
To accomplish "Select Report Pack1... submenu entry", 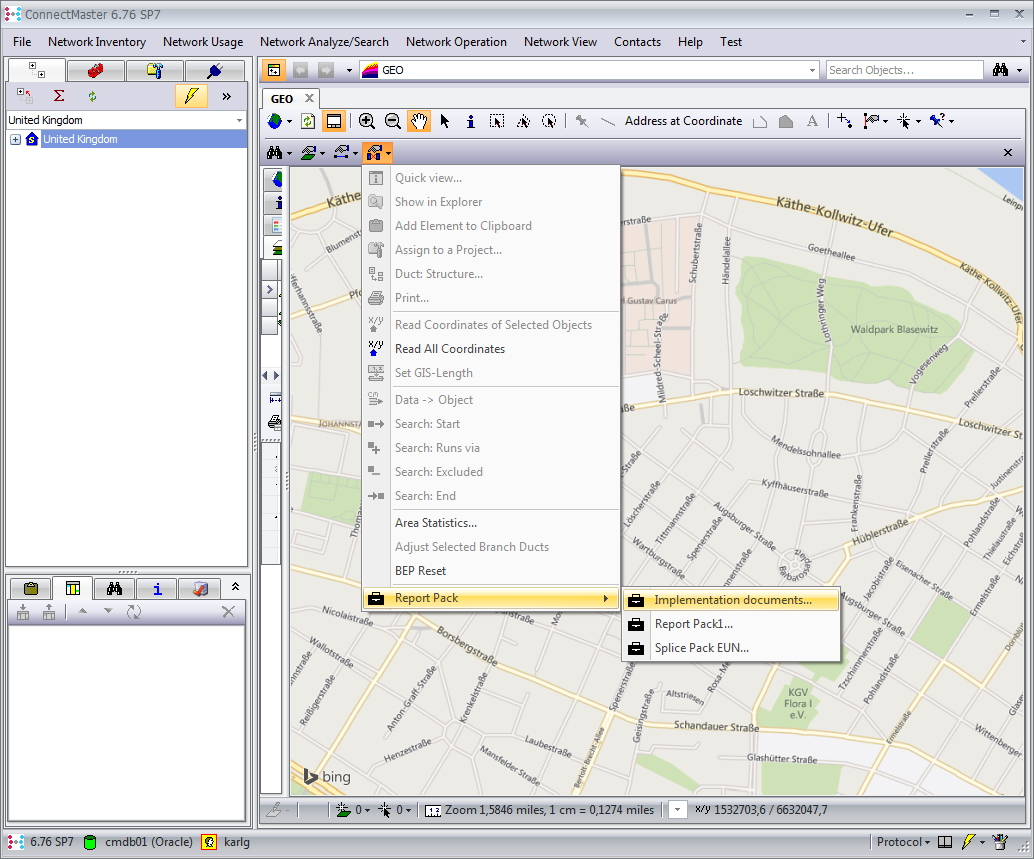I will 731,624.
